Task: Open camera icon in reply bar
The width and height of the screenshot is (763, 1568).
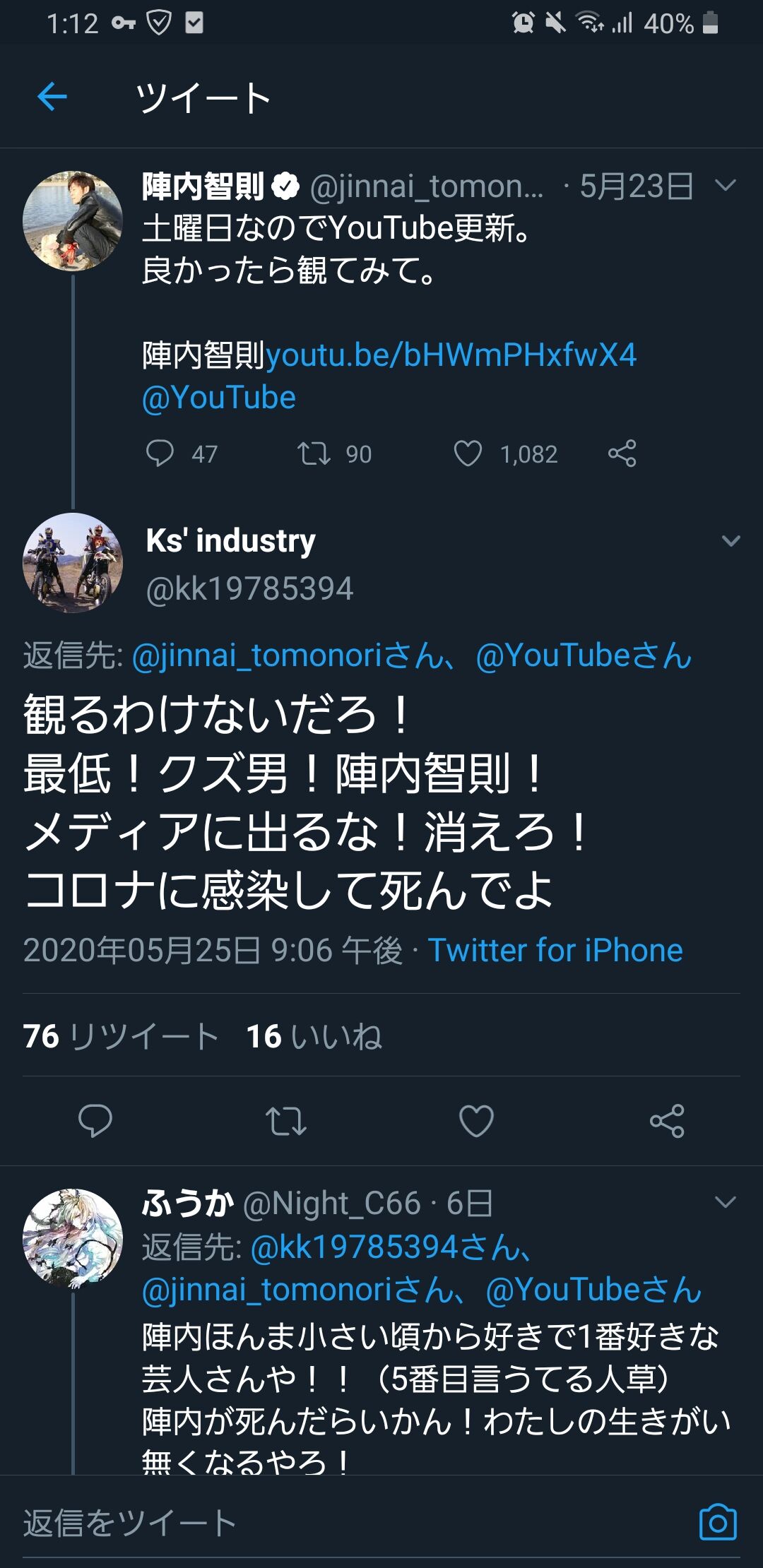Action: point(718,1522)
